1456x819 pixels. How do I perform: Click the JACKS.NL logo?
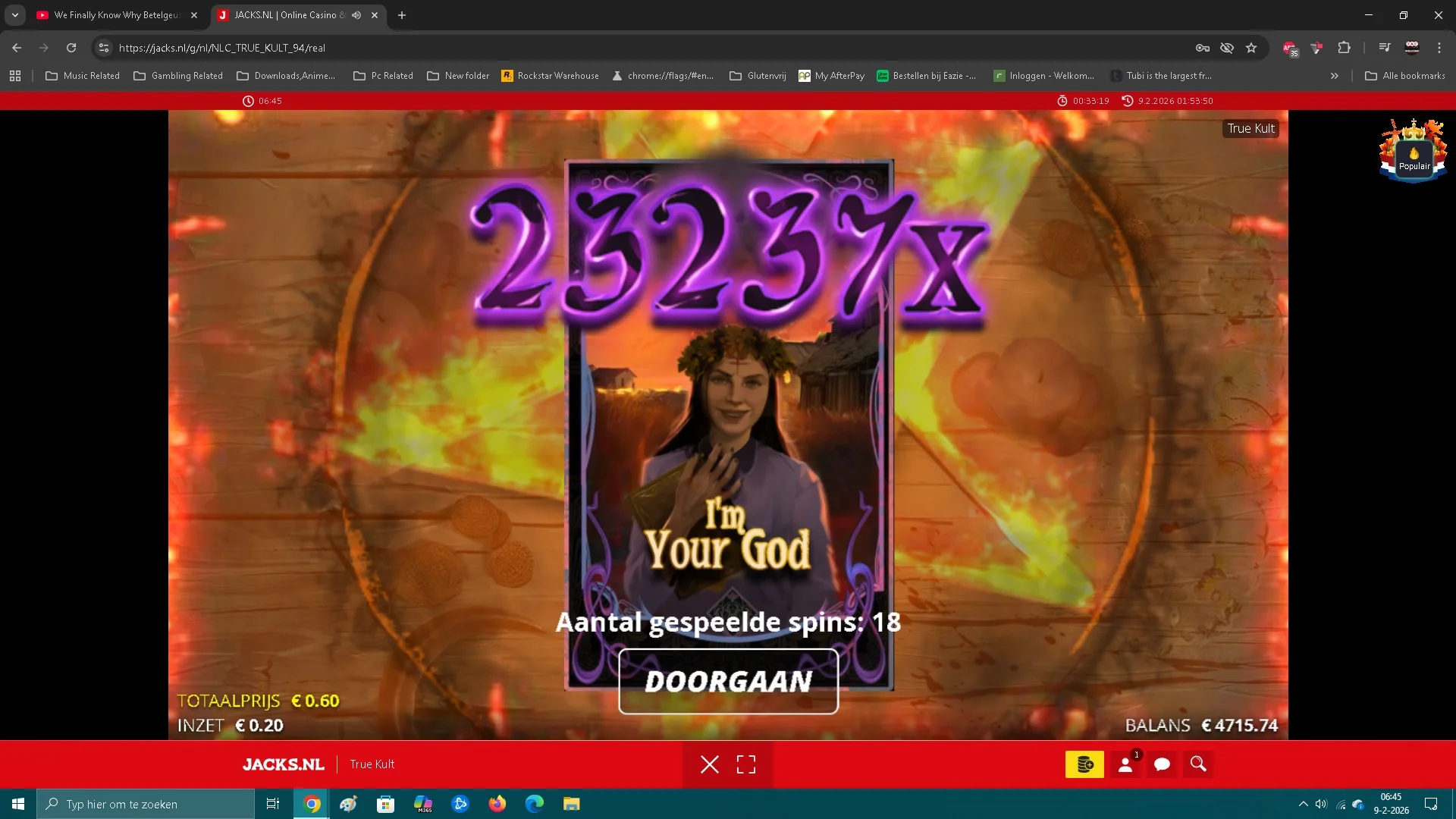coord(284,764)
